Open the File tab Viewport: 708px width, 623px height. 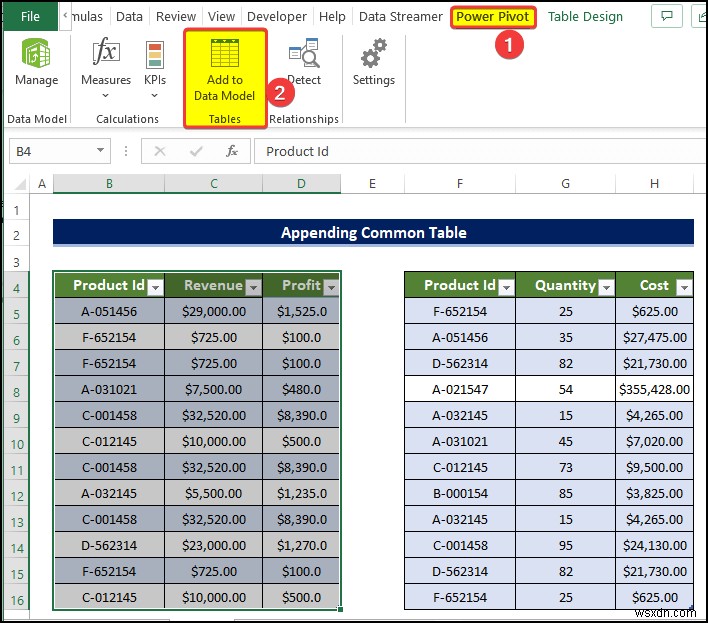[x=30, y=16]
